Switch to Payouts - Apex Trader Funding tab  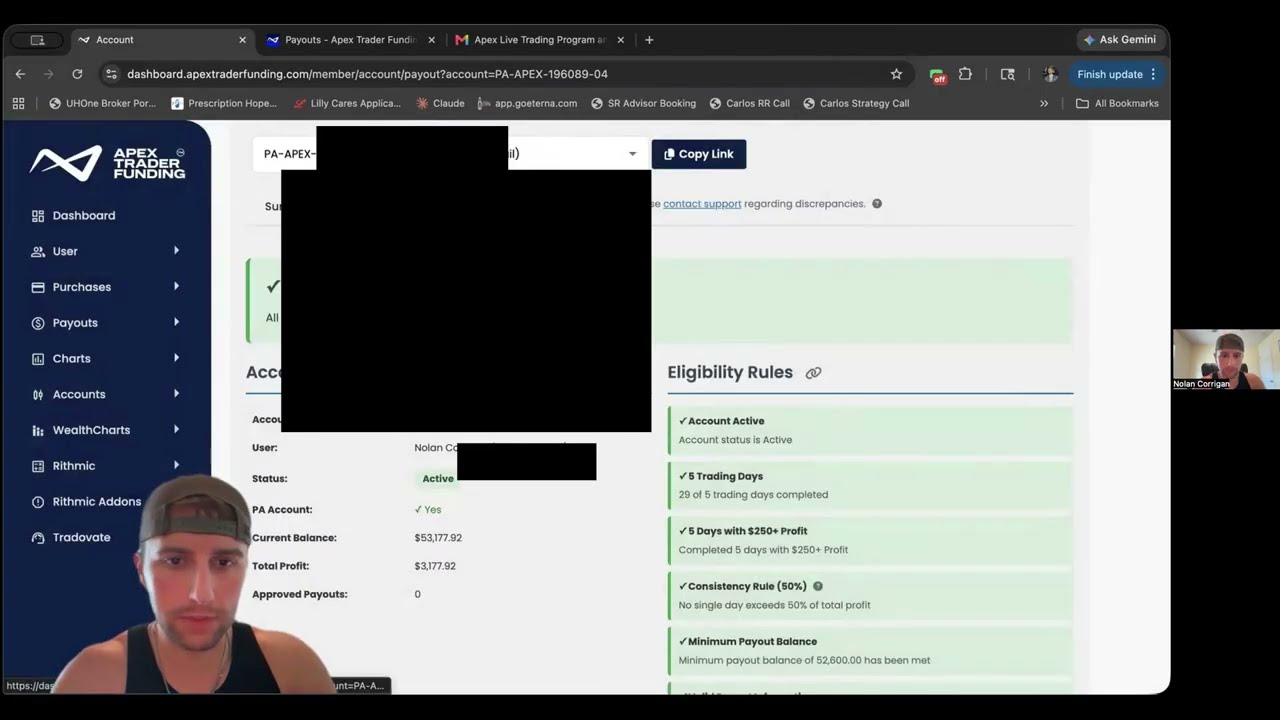tap(350, 40)
